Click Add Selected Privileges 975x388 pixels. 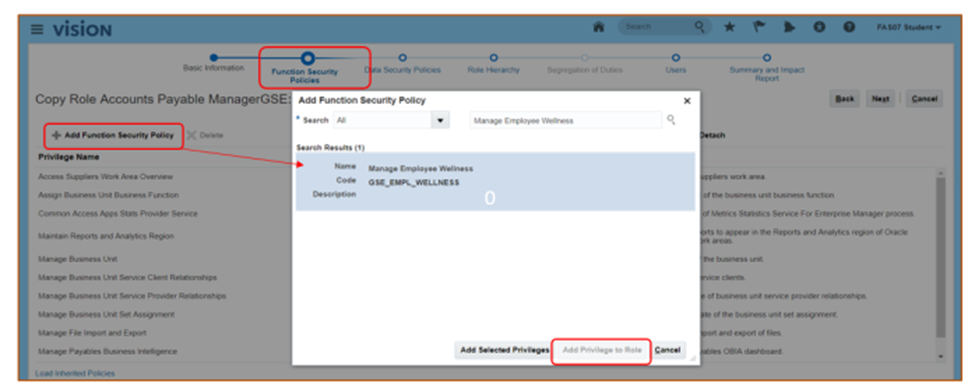[x=504, y=350]
